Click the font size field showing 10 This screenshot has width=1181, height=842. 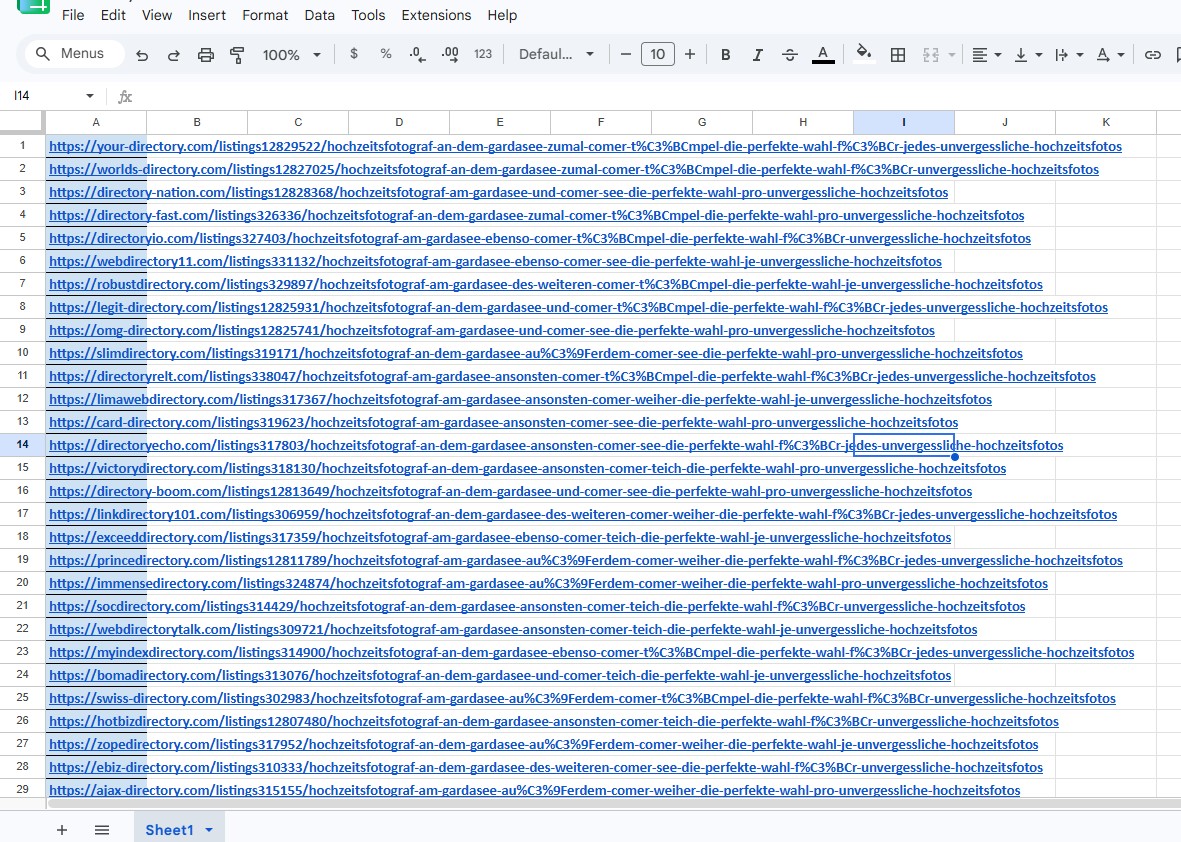point(658,54)
